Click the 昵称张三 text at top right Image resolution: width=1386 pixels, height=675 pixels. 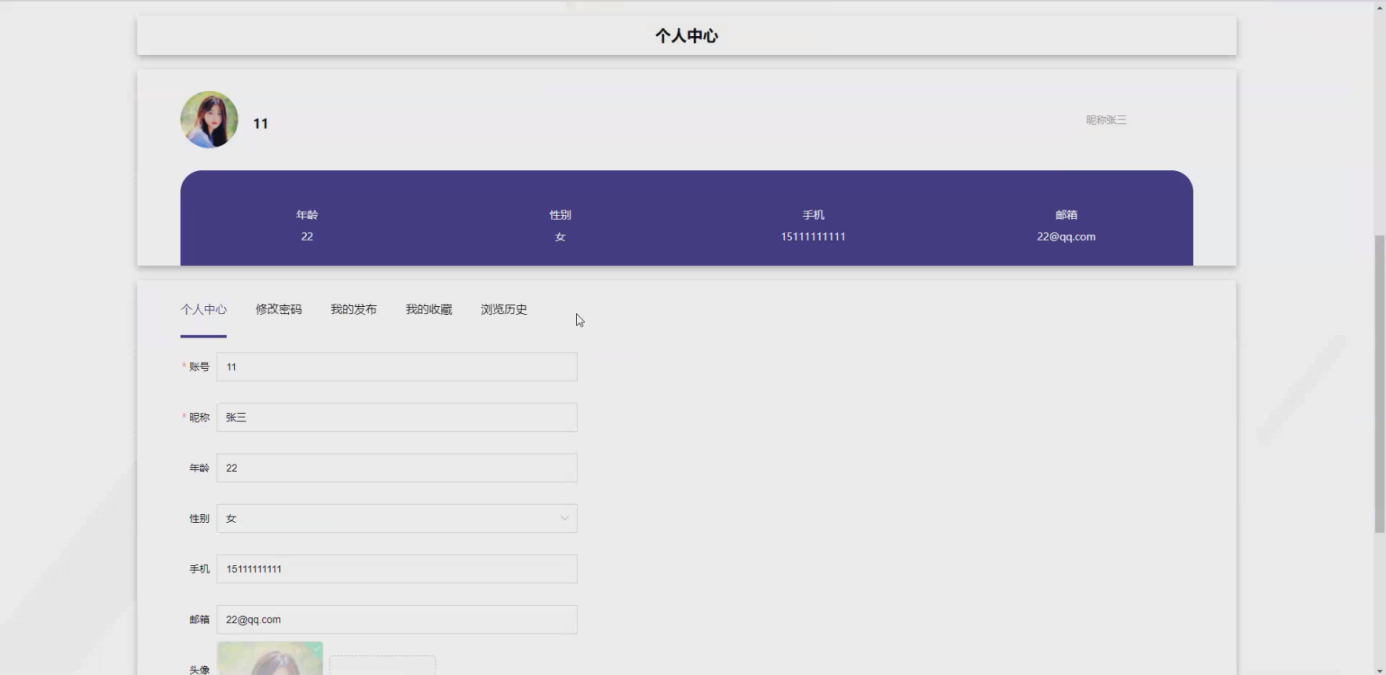coord(1106,120)
